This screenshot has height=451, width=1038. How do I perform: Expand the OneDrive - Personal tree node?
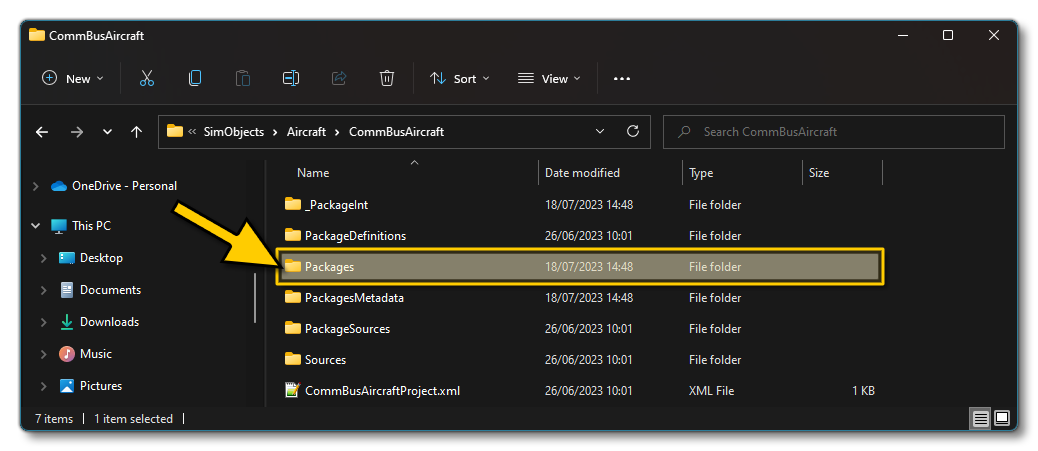(x=36, y=186)
